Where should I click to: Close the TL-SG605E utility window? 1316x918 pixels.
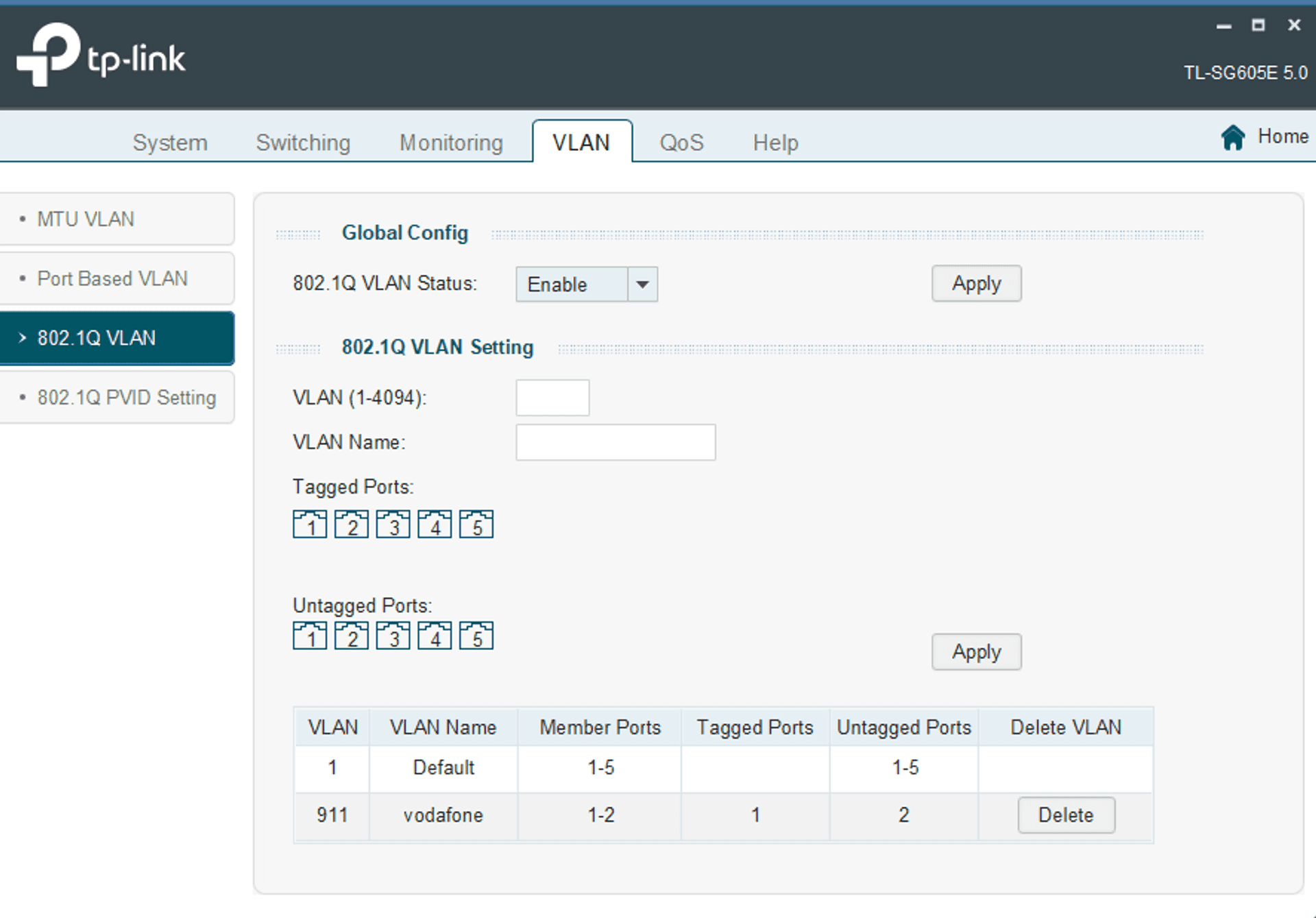pyautogui.click(x=1294, y=25)
